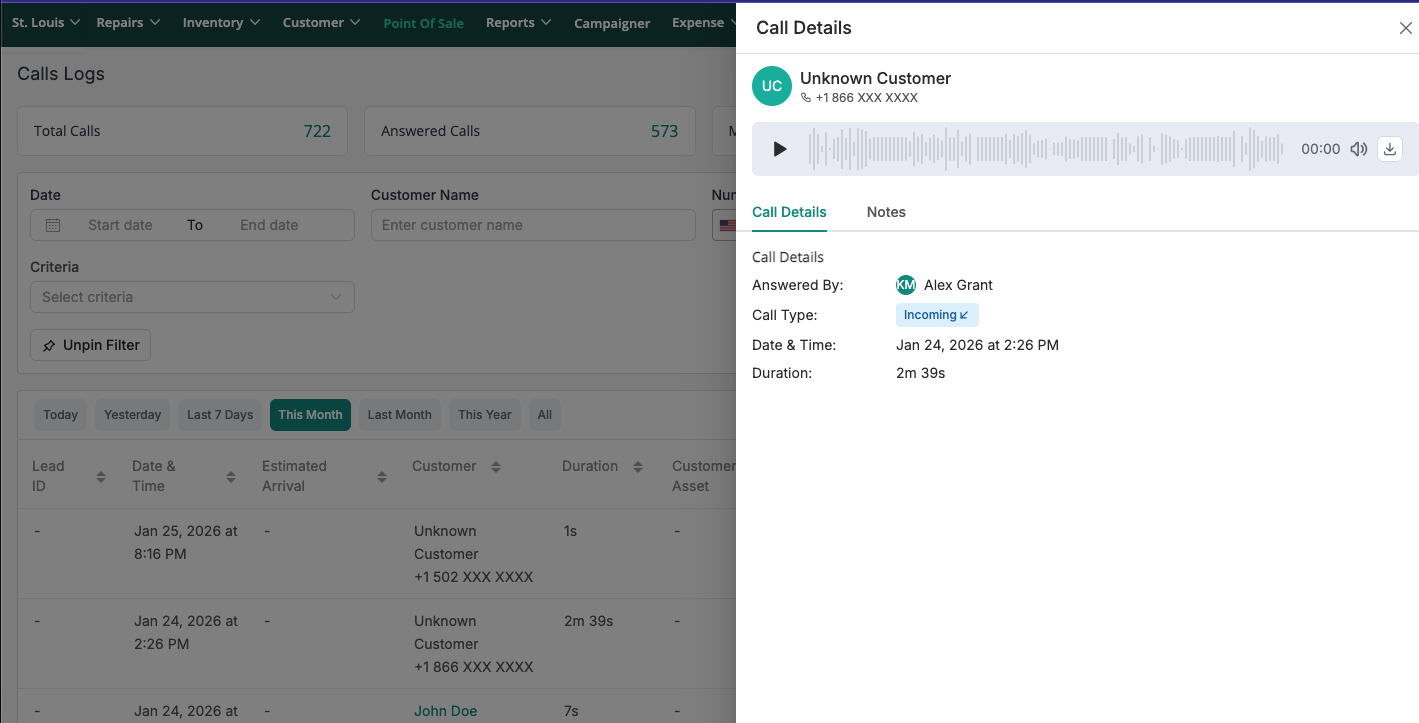This screenshot has width=1419, height=723.
Task: Sort by Duration column
Action: tap(637, 467)
